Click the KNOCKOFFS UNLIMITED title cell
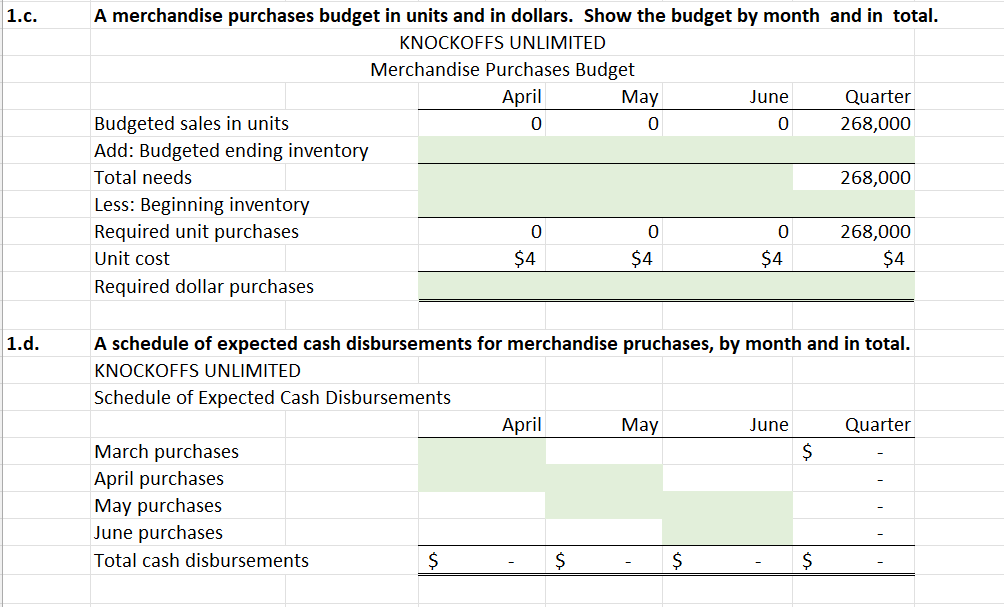1004x607 pixels. tap(502, 43)
